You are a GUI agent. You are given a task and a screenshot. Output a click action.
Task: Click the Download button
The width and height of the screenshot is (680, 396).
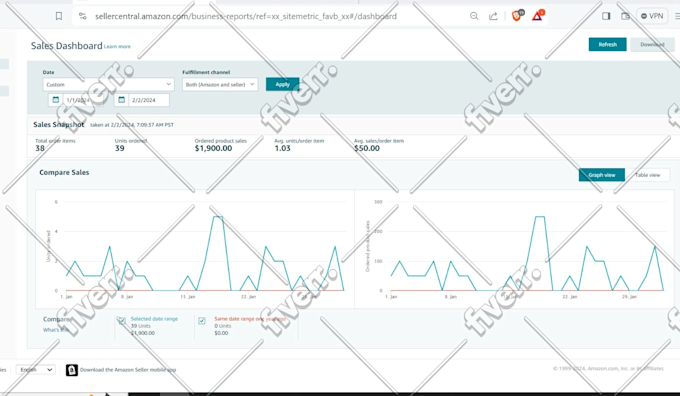(x=652, y=44)
